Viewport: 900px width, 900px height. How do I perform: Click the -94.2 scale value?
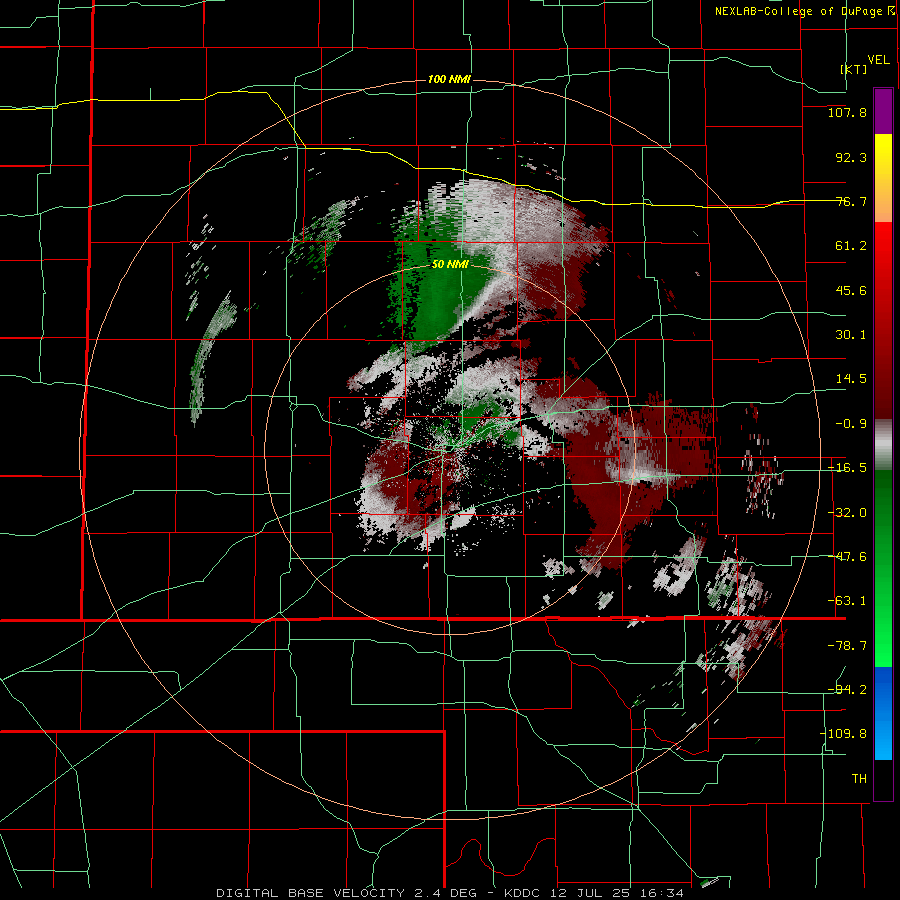point(847,689)
